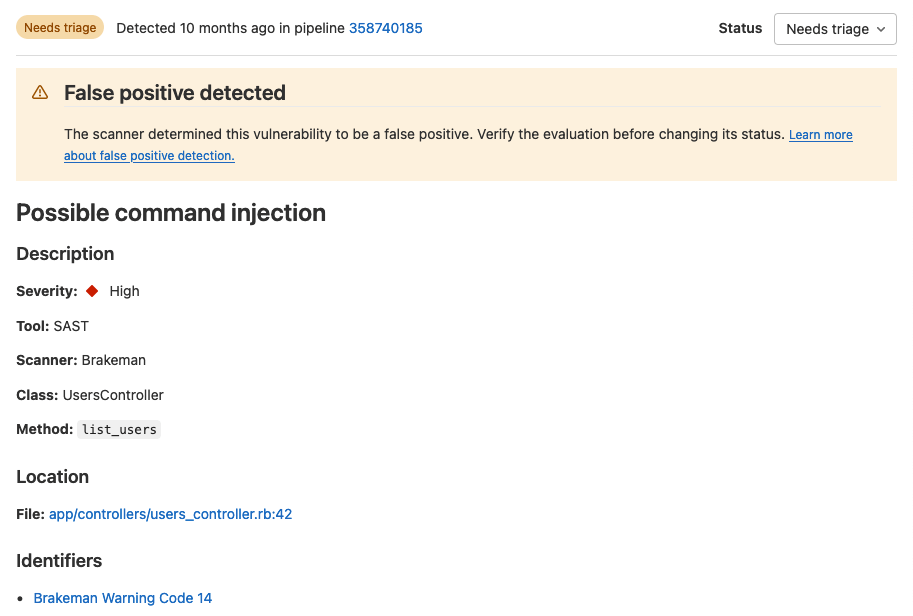
Task: Click the UsersController class name
Action: (x=113, y=394)
